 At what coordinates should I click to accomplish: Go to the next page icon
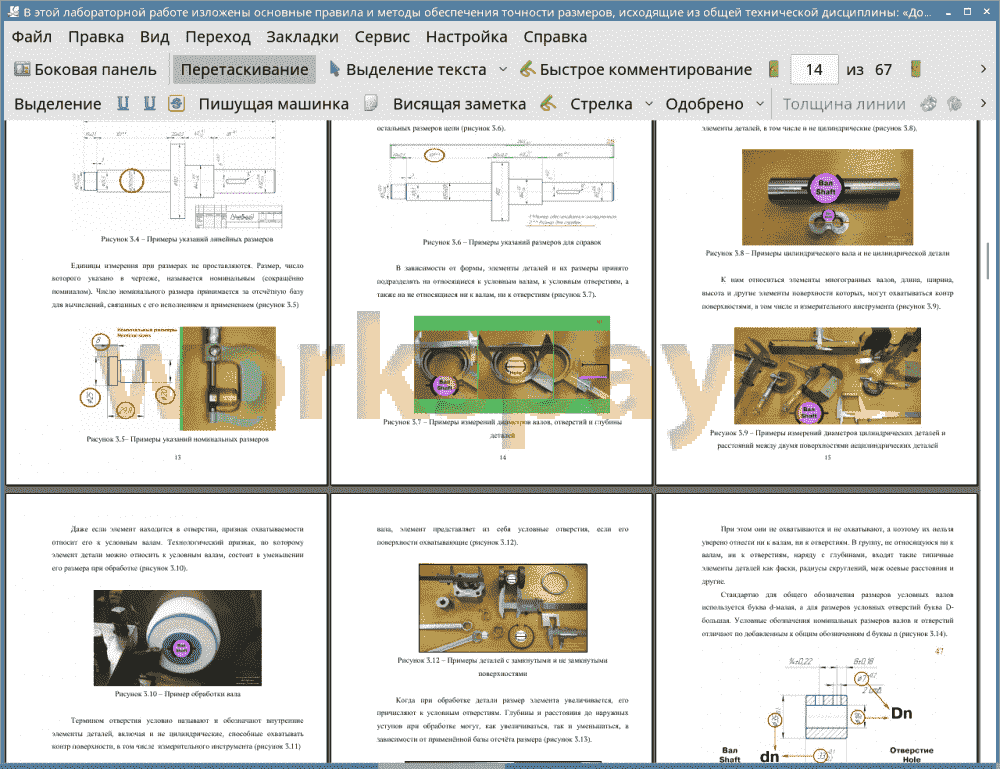915,70
